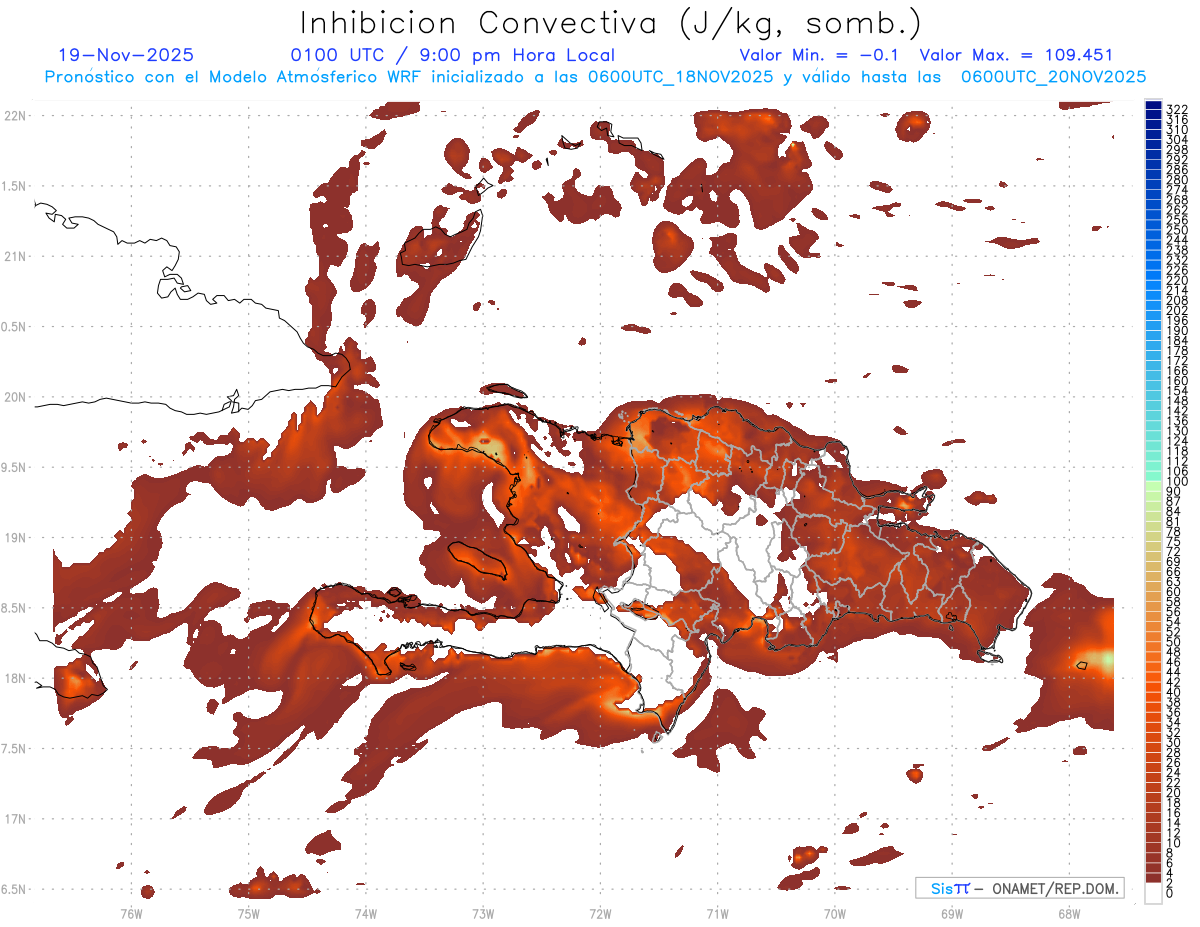
Task: Click the "17N" latitude label
Action: 15,819
